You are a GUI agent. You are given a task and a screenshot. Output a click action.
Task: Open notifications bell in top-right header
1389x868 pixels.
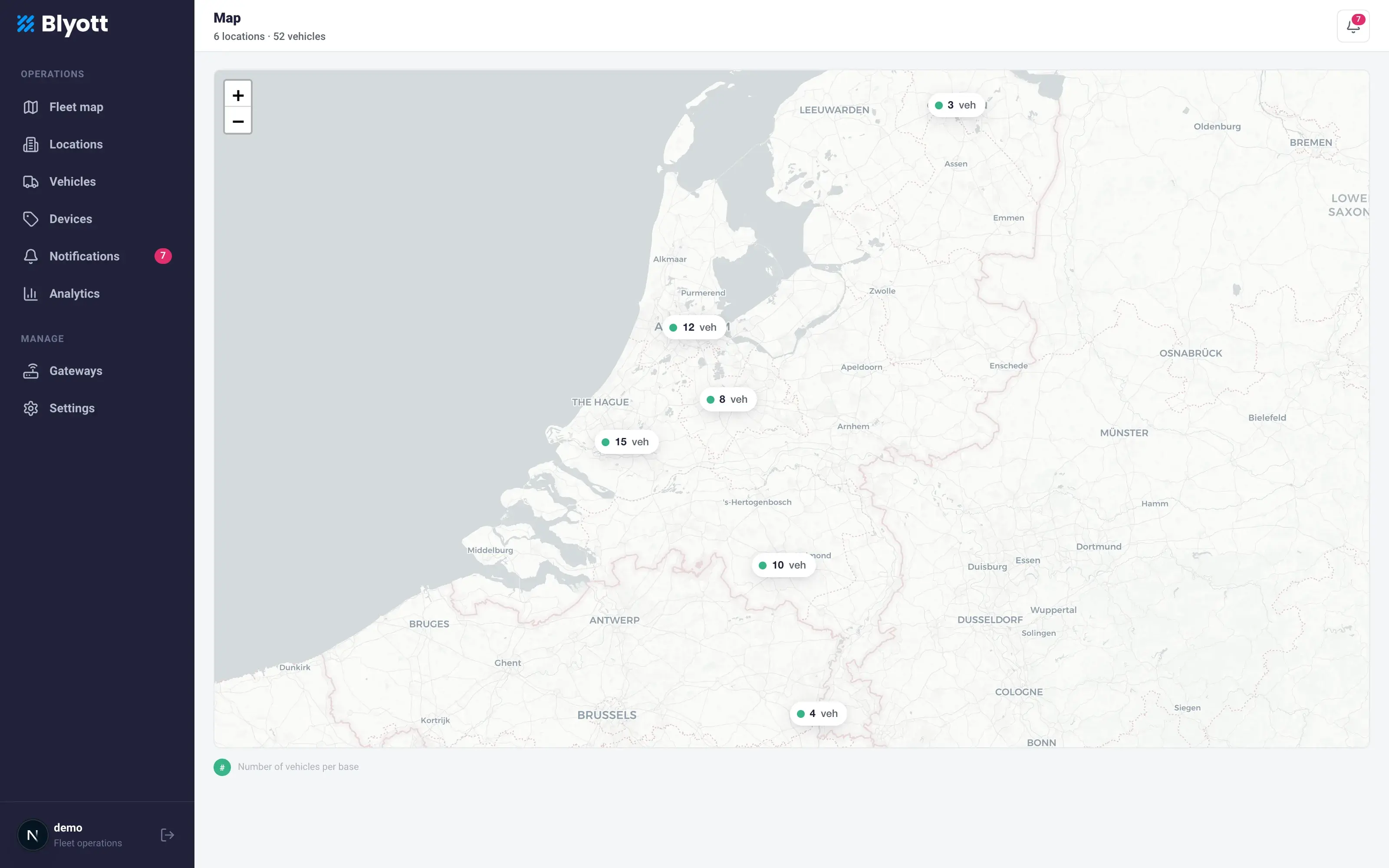point(1353,26)
